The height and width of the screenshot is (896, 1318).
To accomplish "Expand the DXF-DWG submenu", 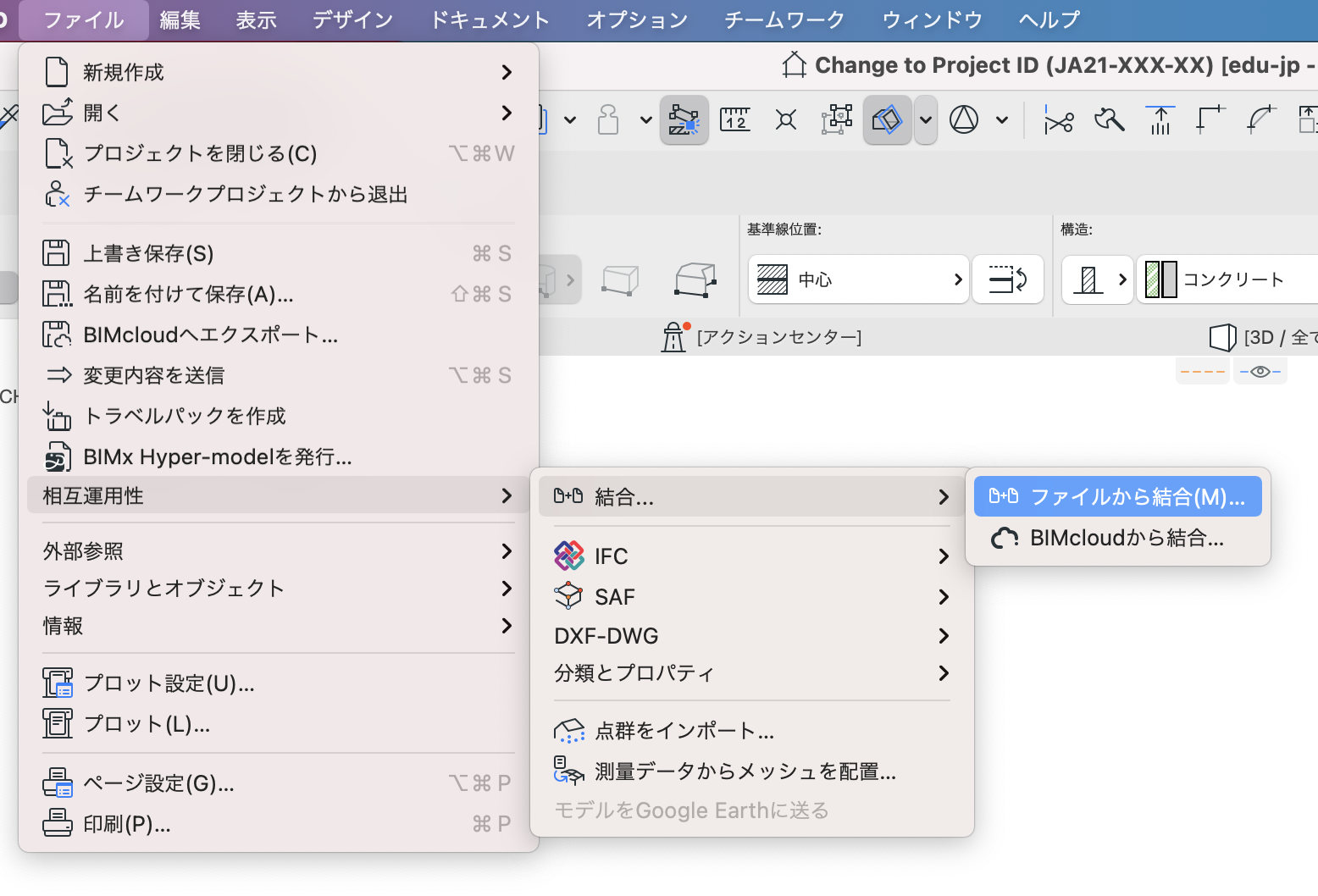I will [751, 636].
